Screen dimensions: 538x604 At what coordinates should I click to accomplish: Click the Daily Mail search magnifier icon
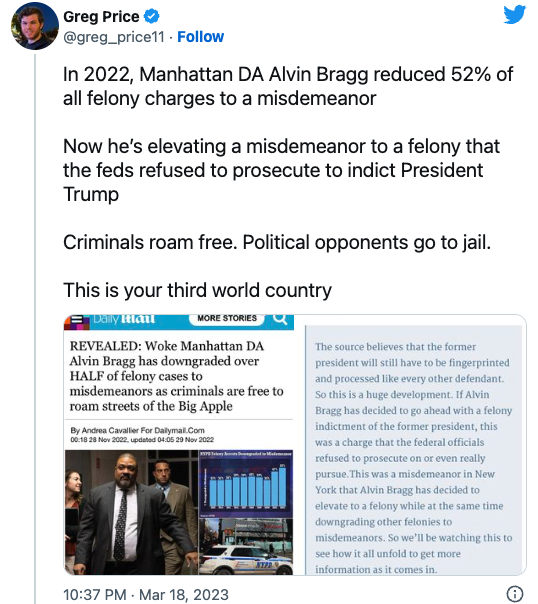click(x=280, y=319)
